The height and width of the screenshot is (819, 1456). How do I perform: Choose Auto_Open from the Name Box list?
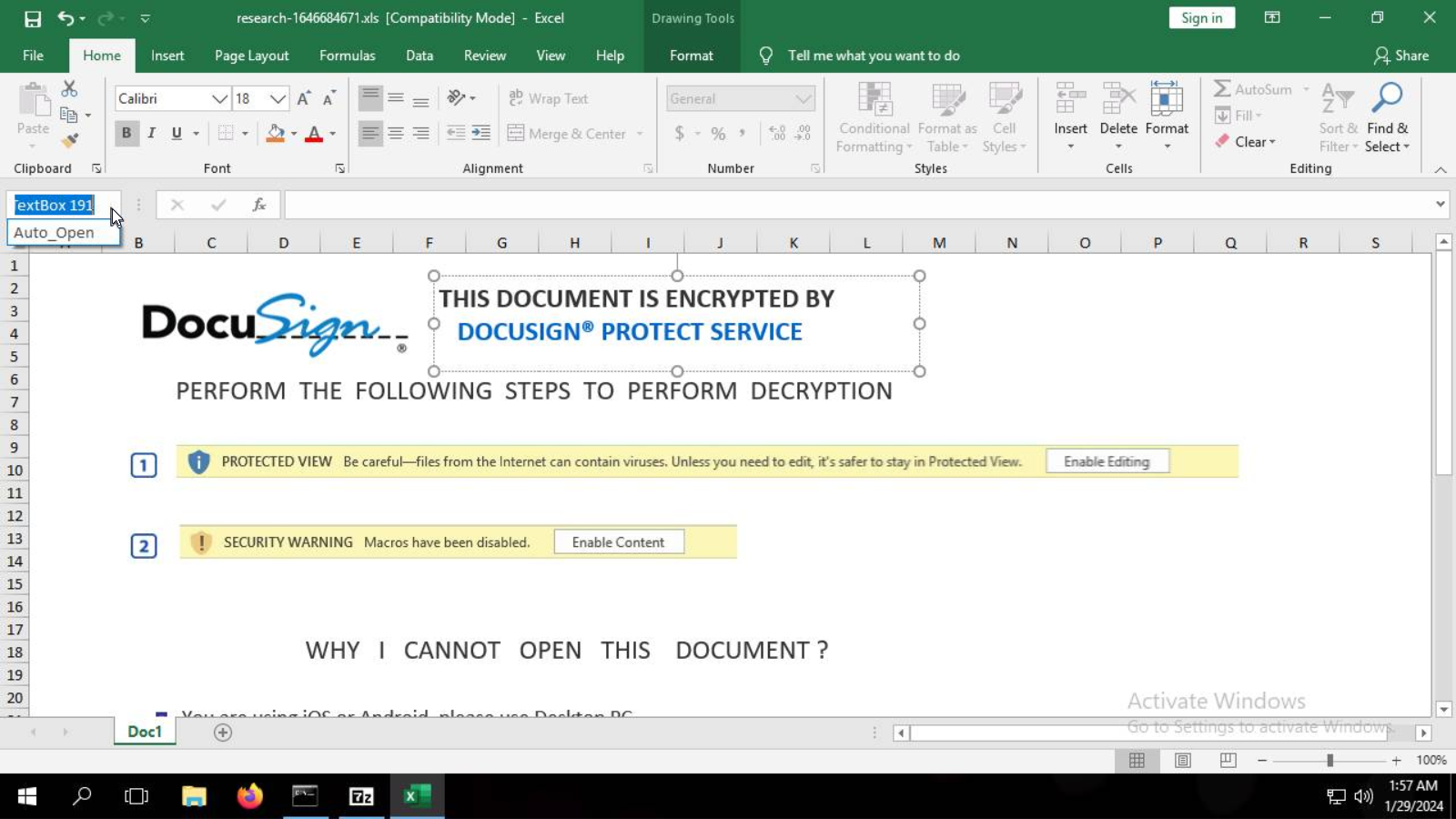point(63,233)
